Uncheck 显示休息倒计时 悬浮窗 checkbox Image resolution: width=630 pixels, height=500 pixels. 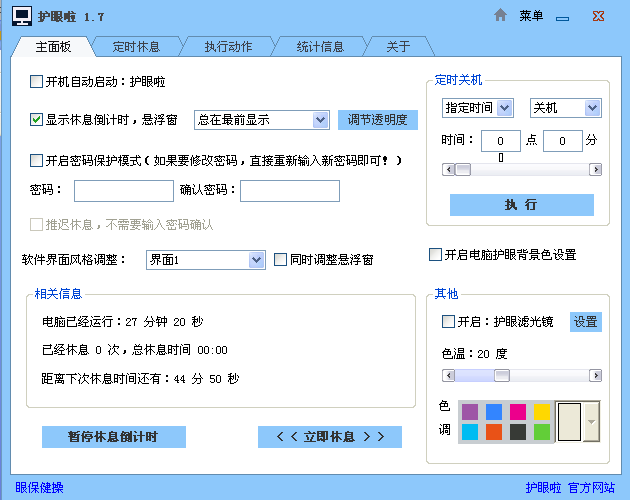[x=36, y=119]
